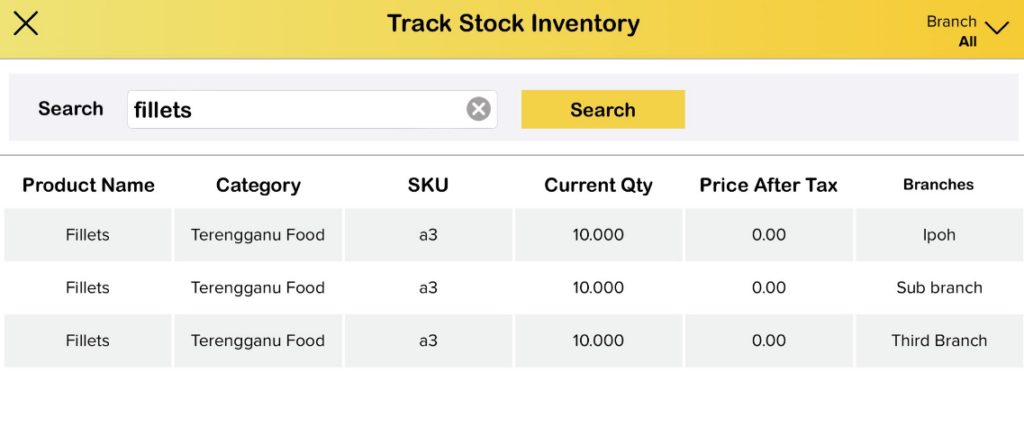
Task: Click the Third Branch cell
Action: (939, 341)
